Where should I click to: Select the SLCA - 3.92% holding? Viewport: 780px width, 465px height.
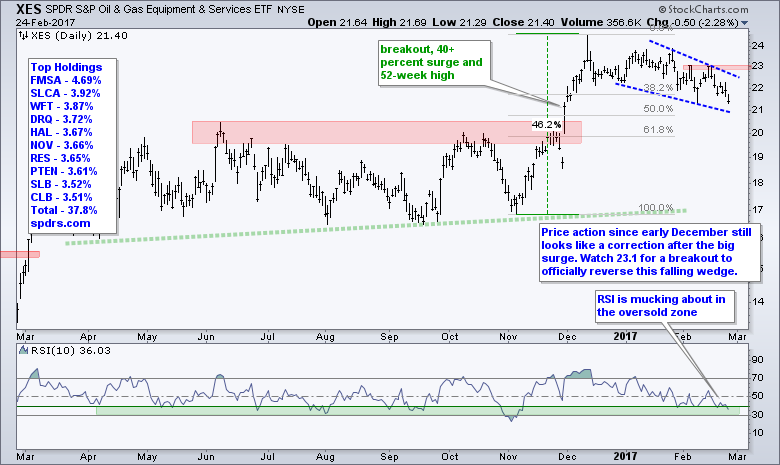(65, 93)
